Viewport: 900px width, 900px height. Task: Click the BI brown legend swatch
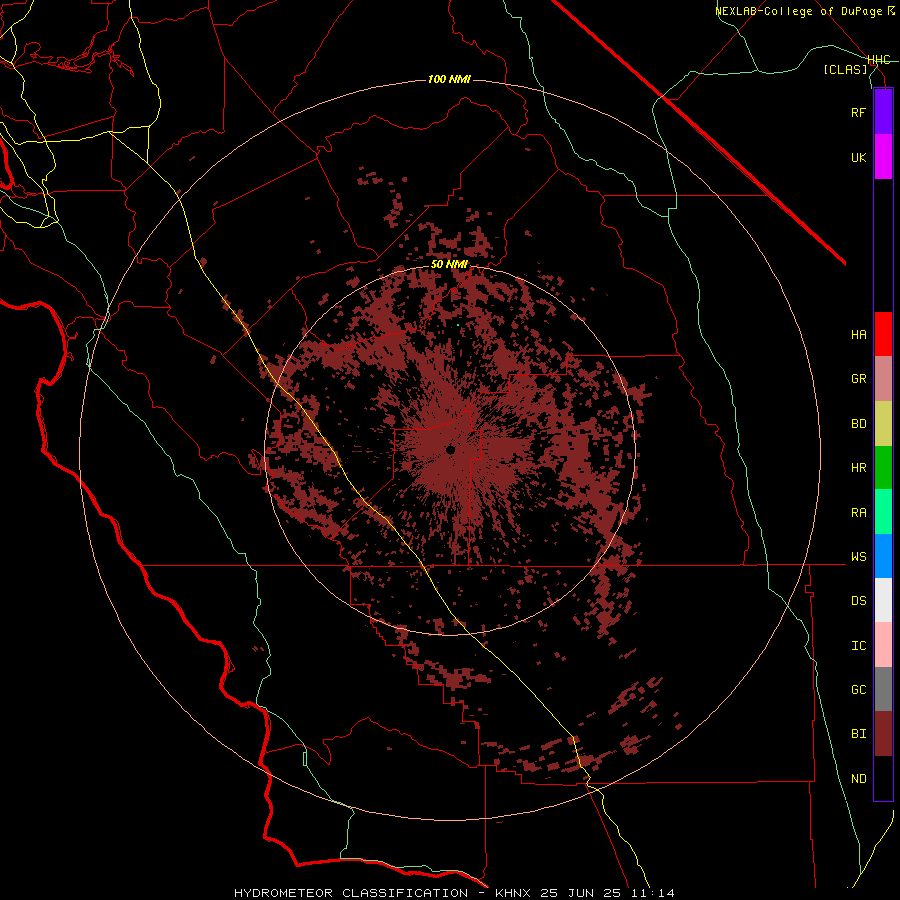(x=883, y=734)
